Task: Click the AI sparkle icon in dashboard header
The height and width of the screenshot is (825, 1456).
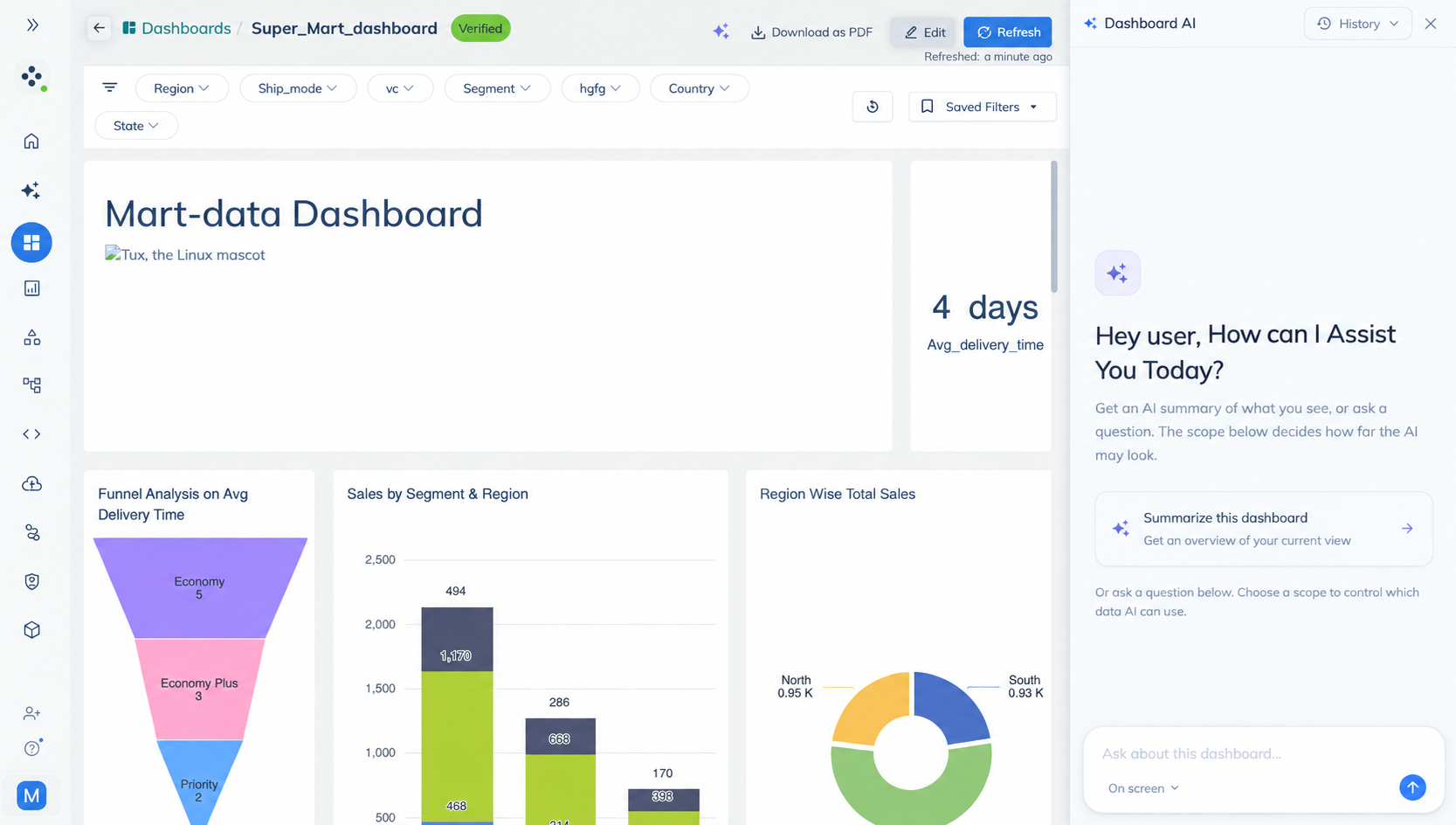Action: click(721, 31)
